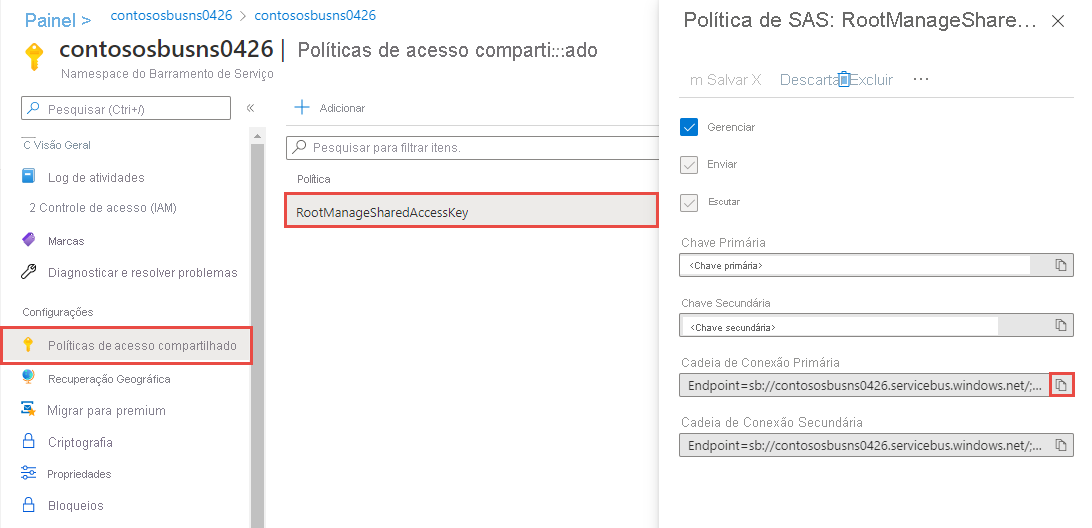Click the Política column header
This screenshot has height=528, width=1092.
point(314,179)
